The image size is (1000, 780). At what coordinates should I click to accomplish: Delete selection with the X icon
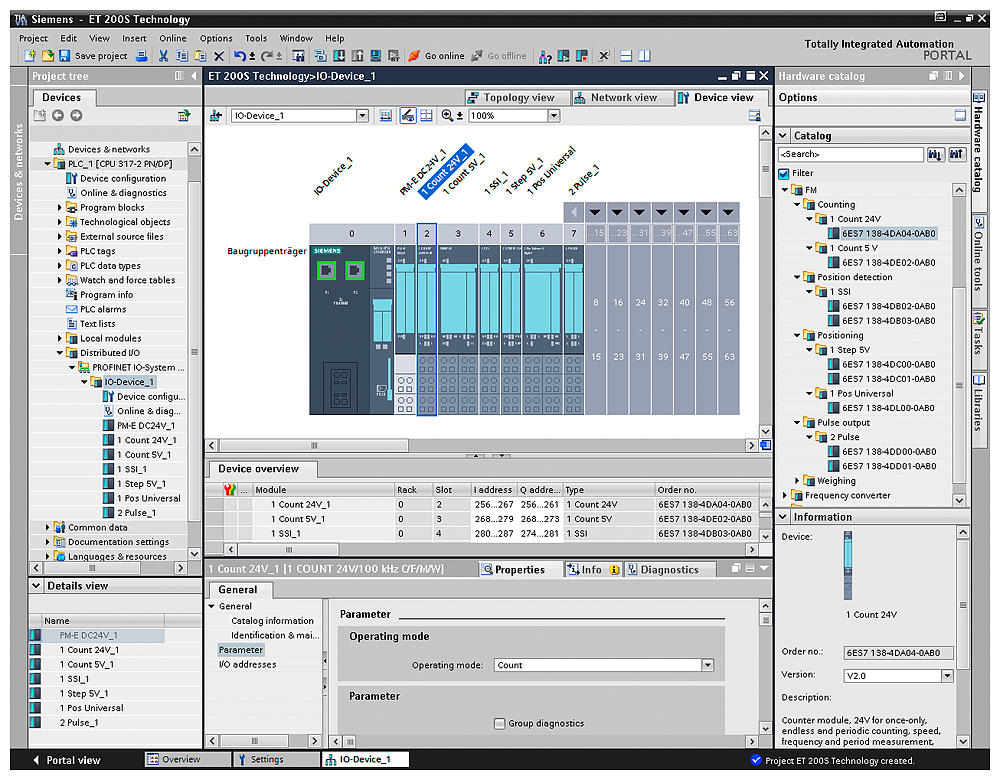[218, 56]
